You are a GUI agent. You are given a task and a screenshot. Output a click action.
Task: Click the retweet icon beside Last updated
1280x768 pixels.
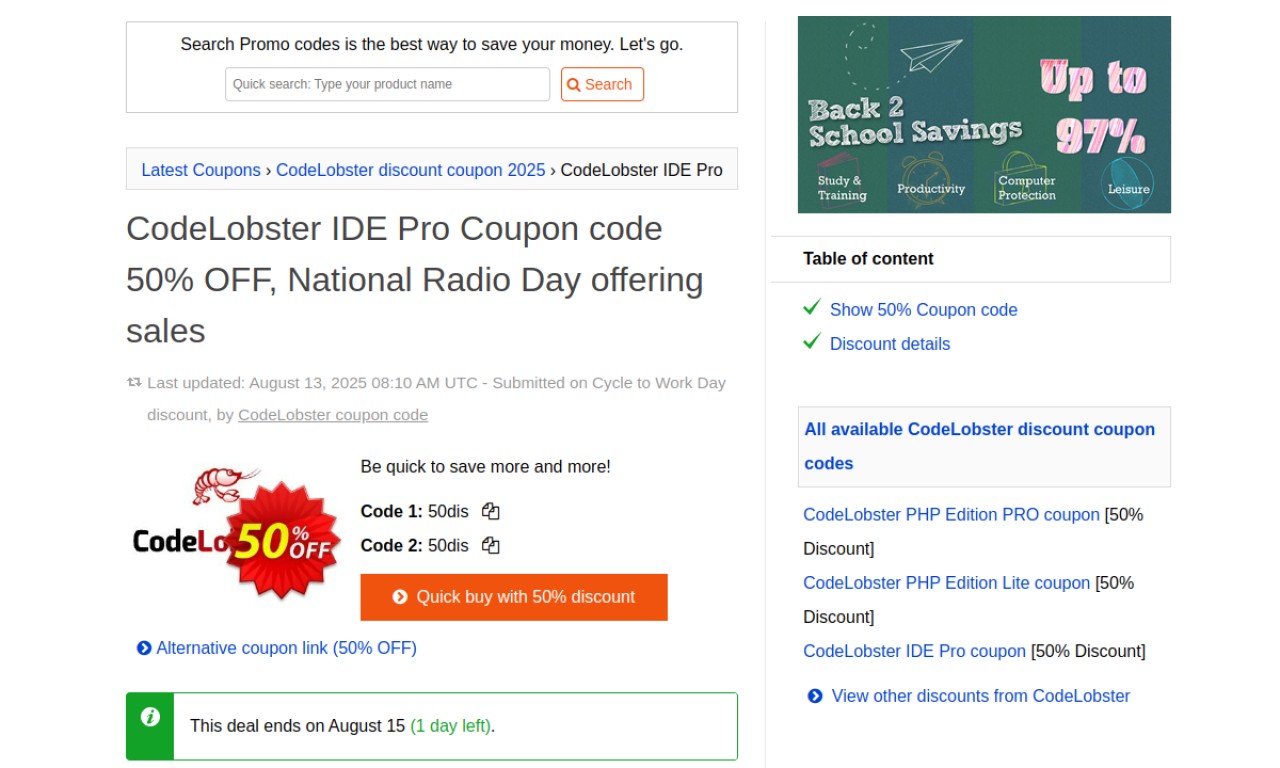coord(134,382)
